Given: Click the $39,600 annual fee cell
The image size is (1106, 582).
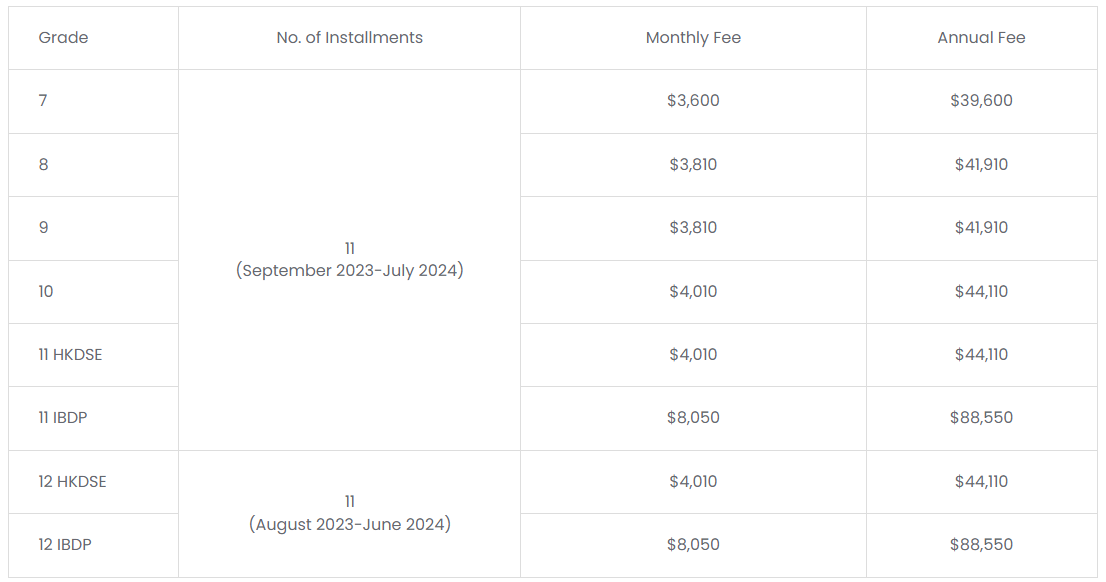Looking at the screenshot, I should [x=981, y=101].
